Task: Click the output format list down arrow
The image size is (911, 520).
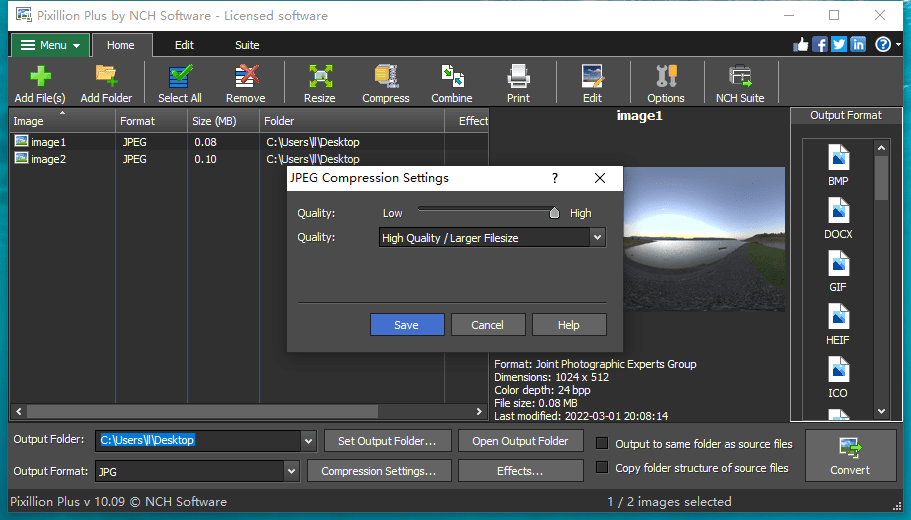Action: pyautogui.click(x=881, y=411)
